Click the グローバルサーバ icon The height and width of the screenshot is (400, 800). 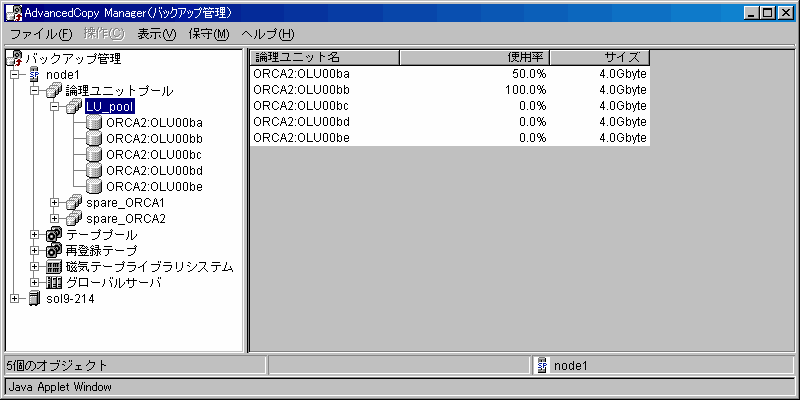click(54, 282)
